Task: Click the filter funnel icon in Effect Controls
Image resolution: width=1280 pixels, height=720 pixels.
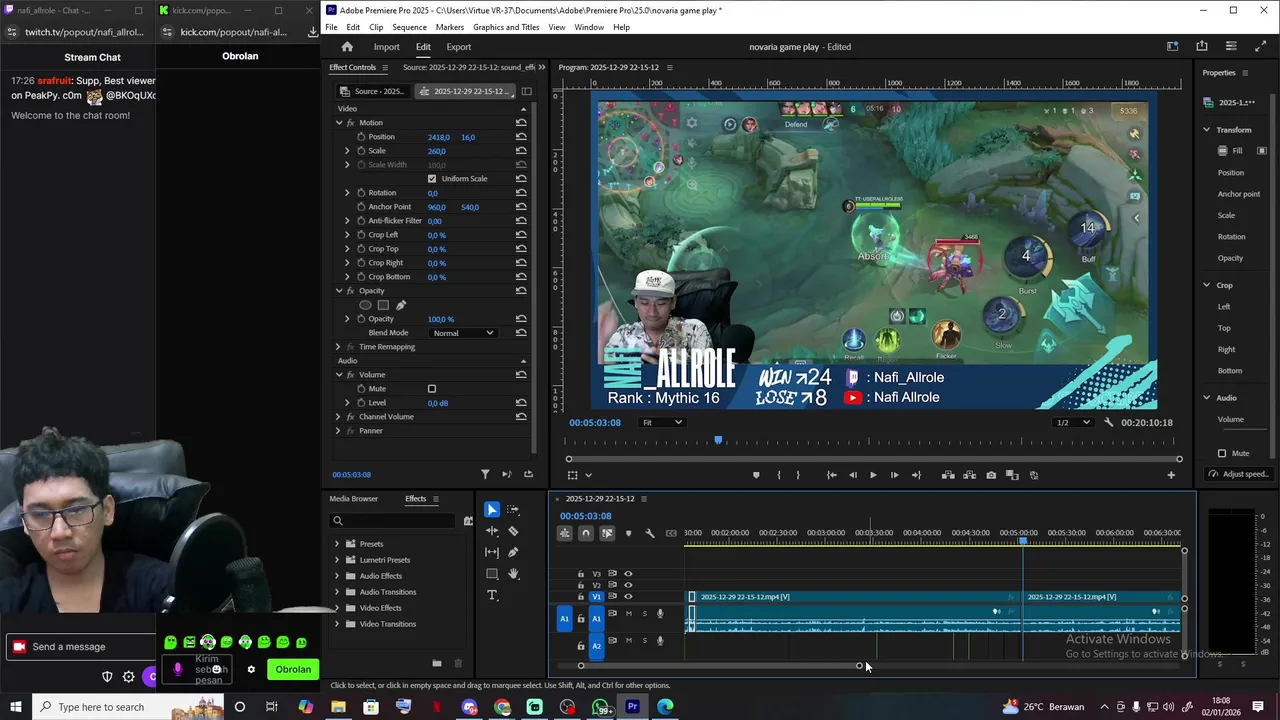Action: (x=485, y=474)
